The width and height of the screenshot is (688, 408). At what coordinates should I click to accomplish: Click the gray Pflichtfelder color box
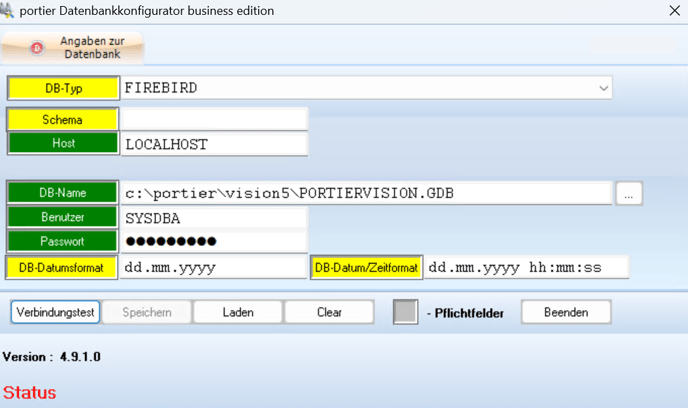tap(405, 312)
